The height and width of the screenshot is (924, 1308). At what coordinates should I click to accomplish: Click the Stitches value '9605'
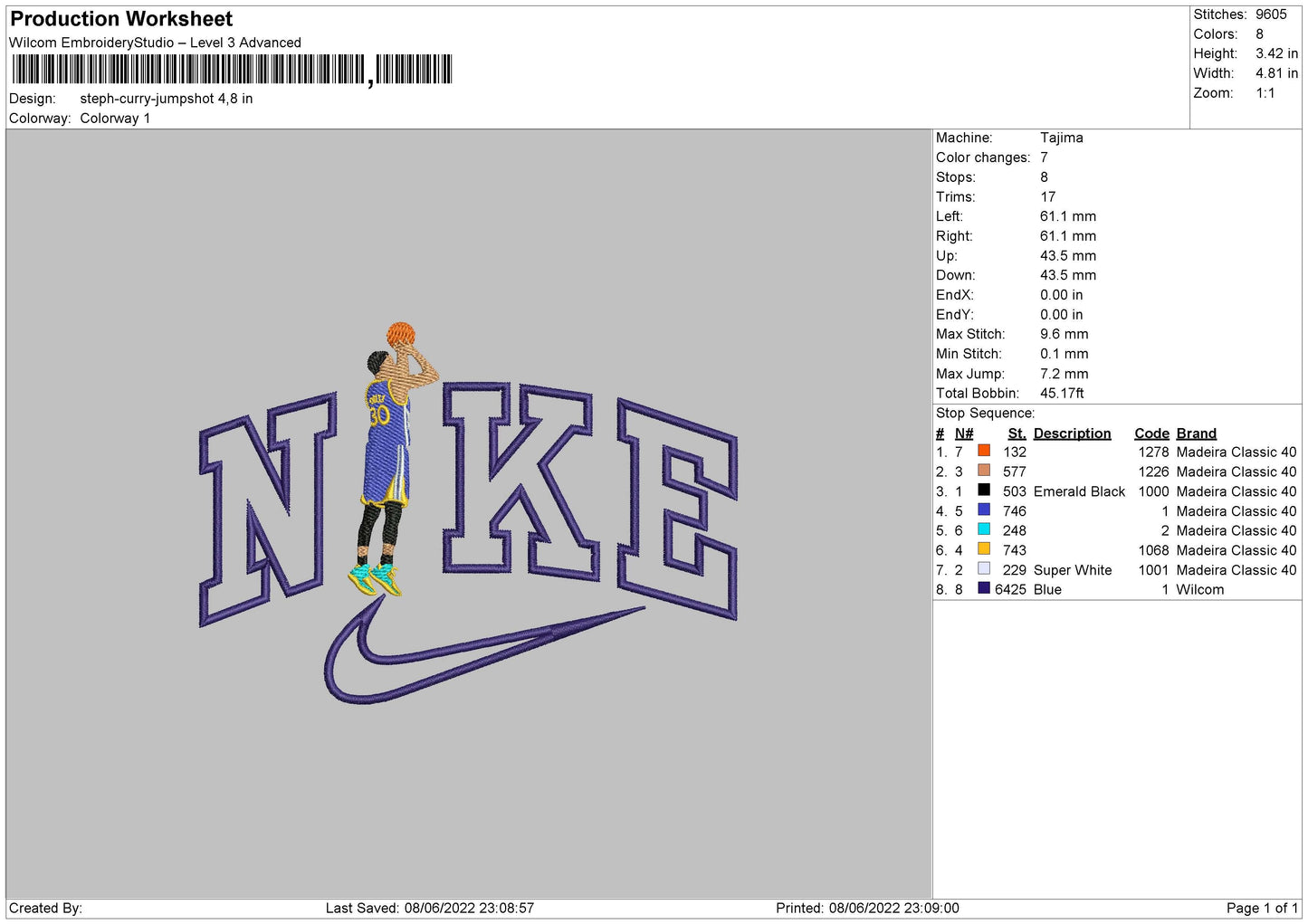coord(1271,14)
